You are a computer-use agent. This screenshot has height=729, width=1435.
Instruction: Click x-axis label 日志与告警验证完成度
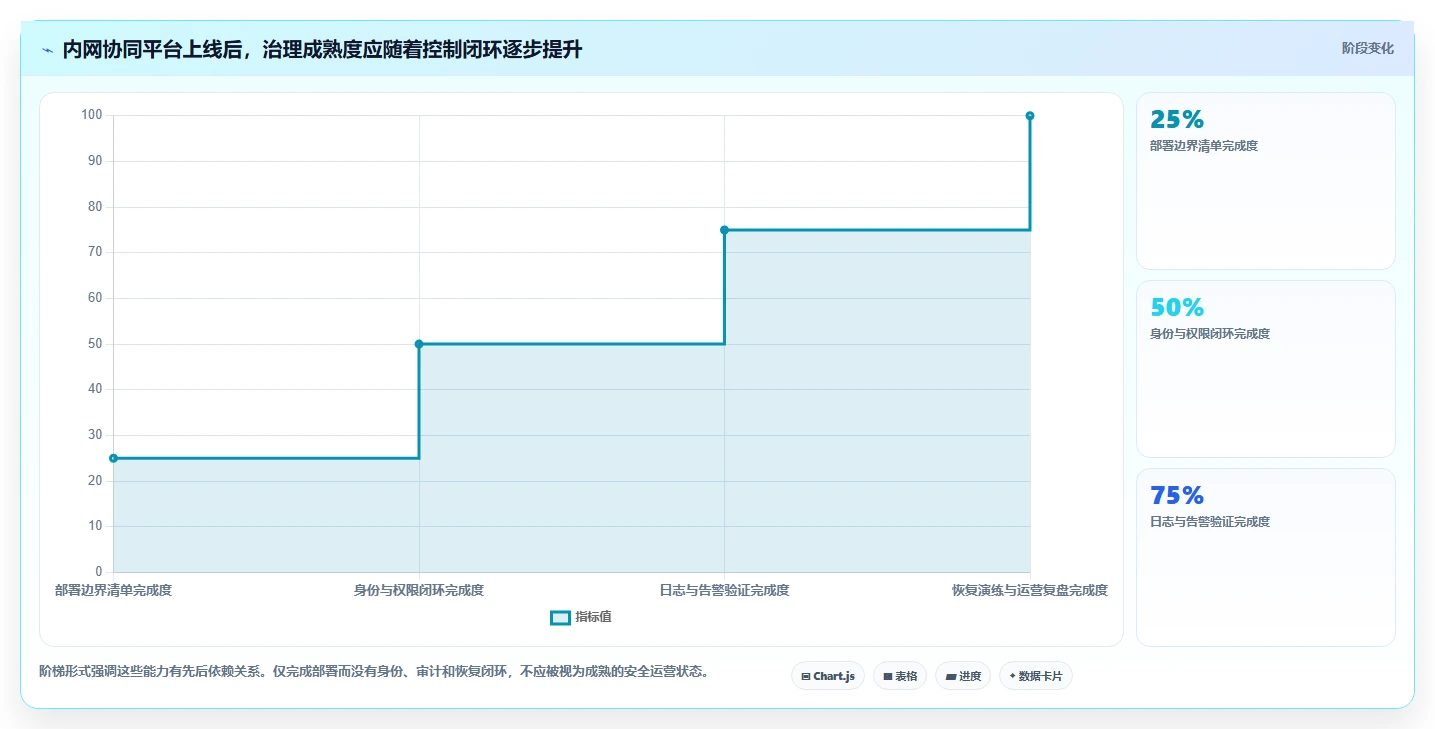point(724,590)
